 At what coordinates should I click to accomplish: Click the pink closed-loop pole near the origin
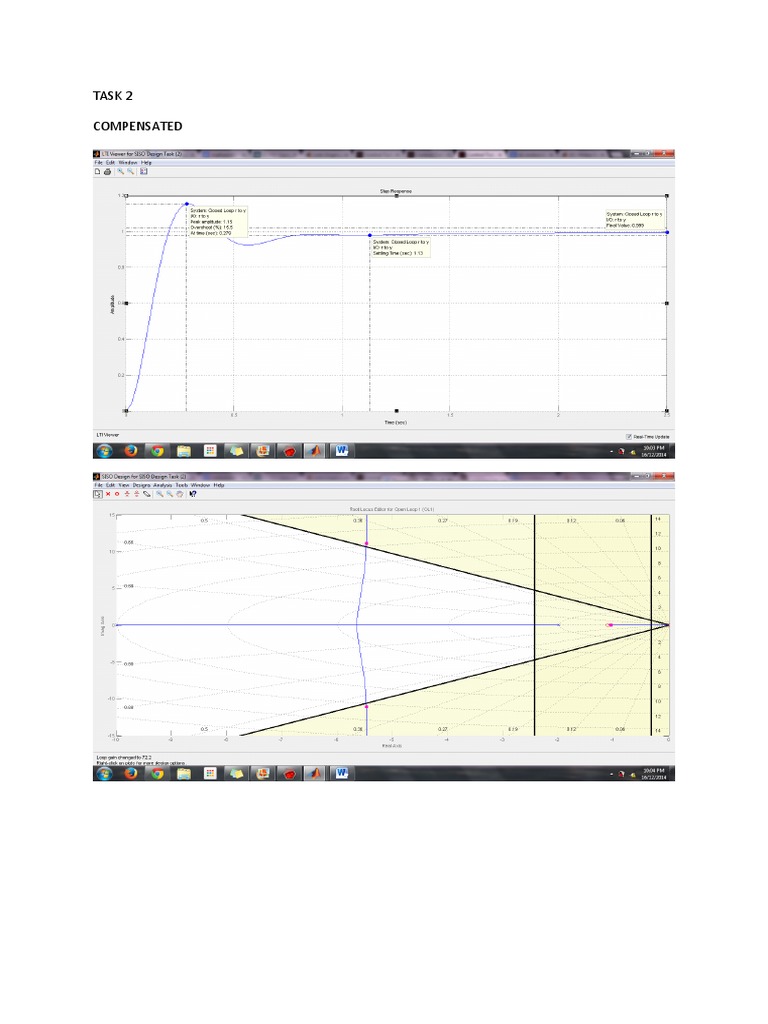[609, 626]
